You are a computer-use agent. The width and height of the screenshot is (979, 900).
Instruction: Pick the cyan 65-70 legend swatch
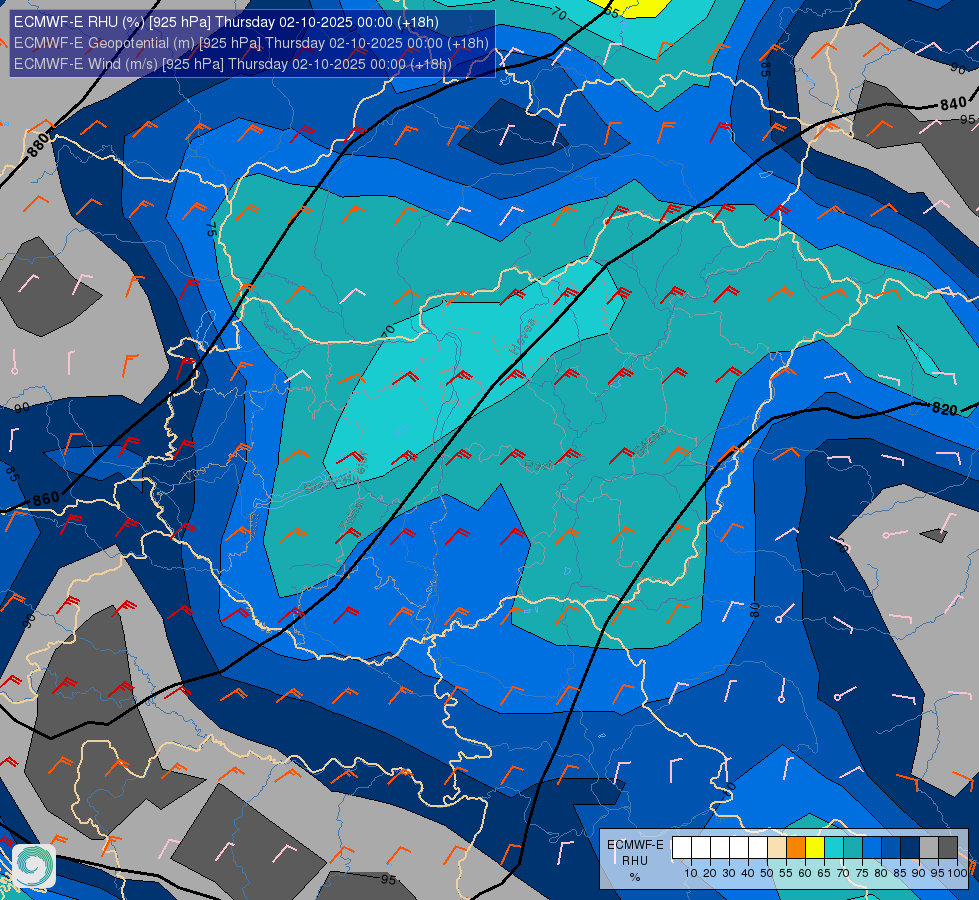pos(834,848)
